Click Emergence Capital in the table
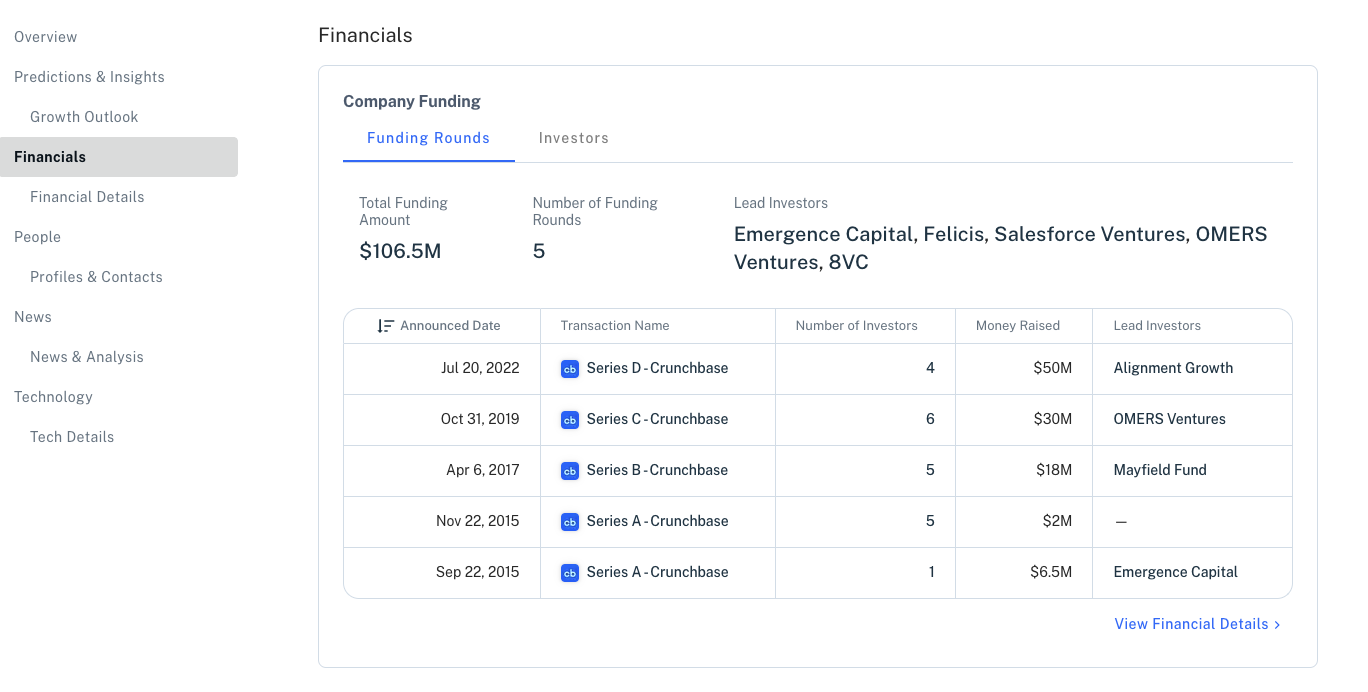This screenshot has width=1368, height=692. 1176,572
